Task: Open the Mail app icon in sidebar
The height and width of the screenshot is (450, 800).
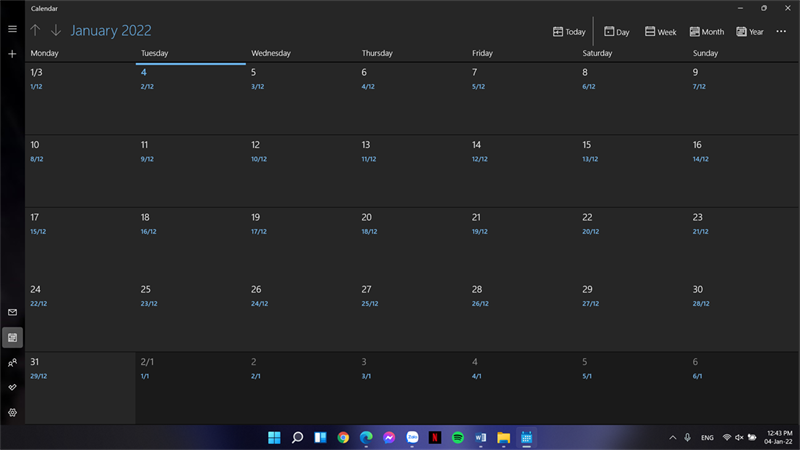Action: (x=12, y=312)
